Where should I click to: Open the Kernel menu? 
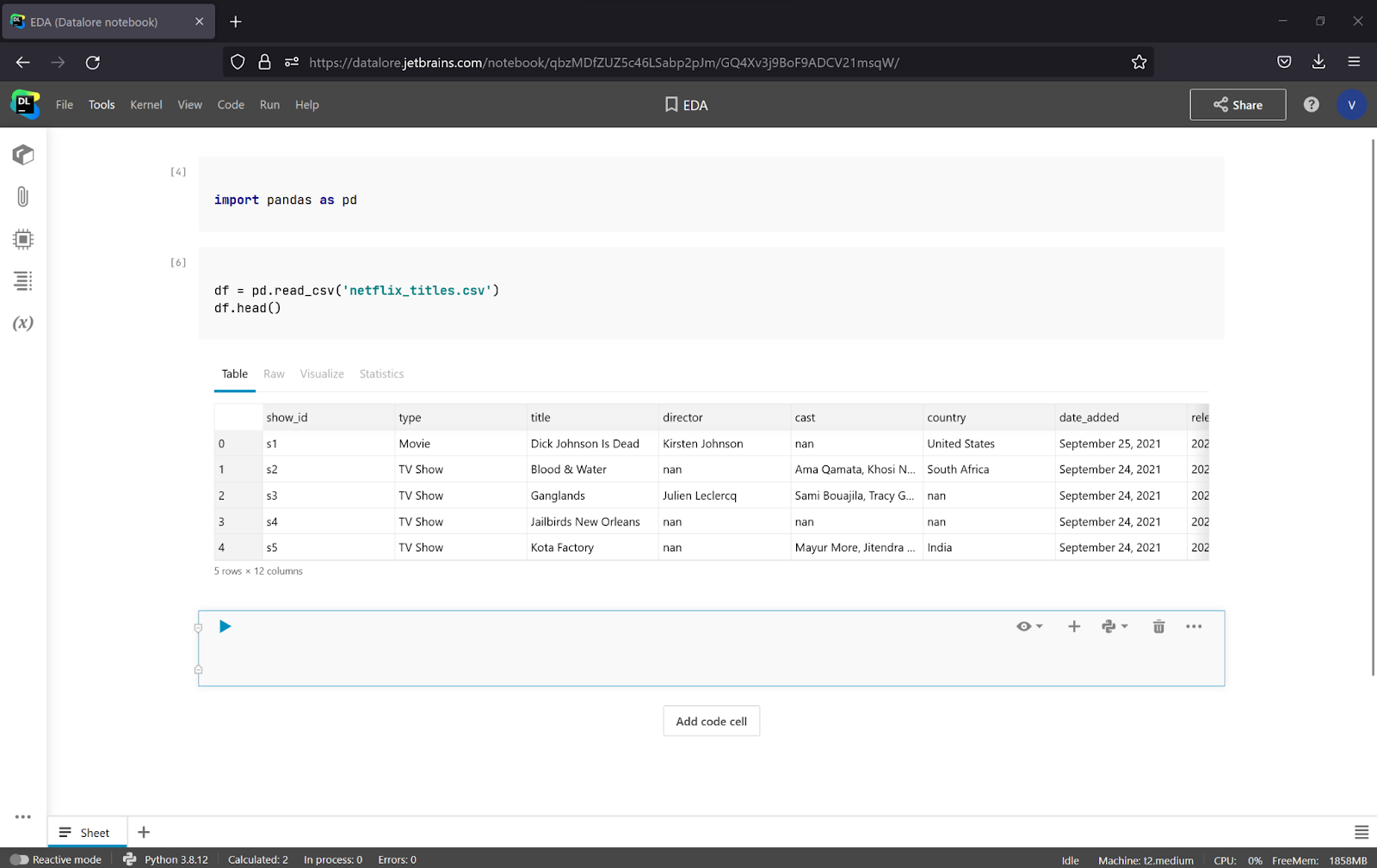[x=145, y=104]
